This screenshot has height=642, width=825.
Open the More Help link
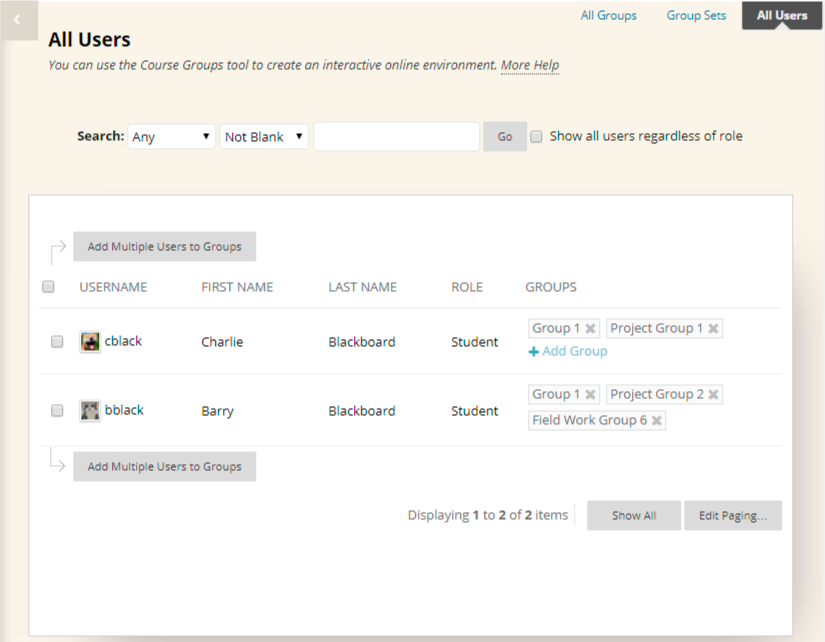530,65
